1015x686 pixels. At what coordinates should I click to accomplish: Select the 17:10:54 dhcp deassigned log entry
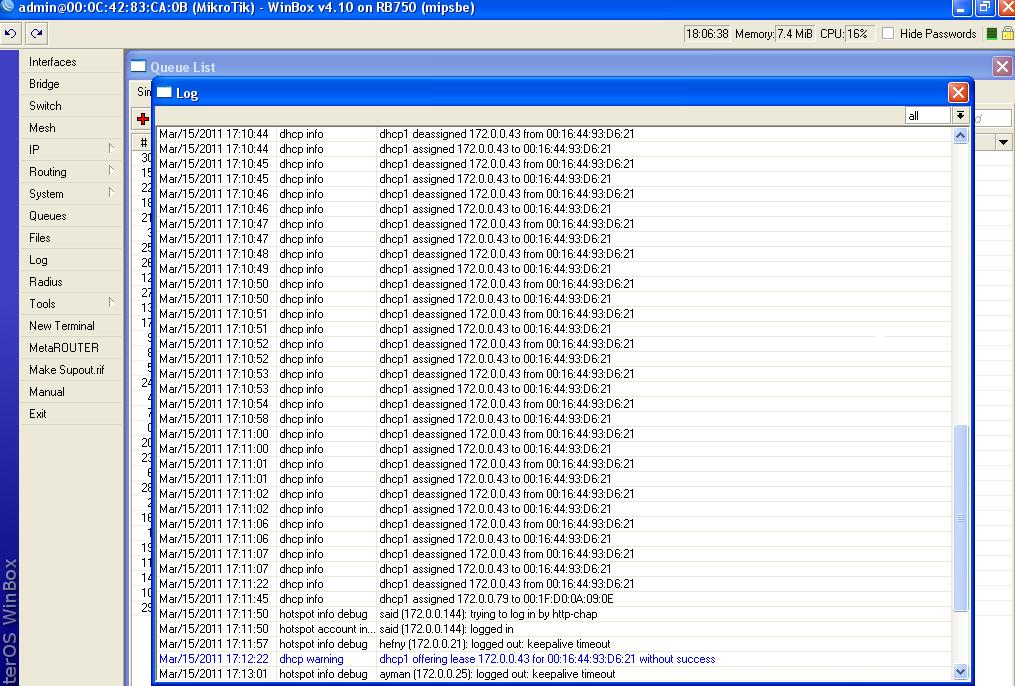(554, 404)
